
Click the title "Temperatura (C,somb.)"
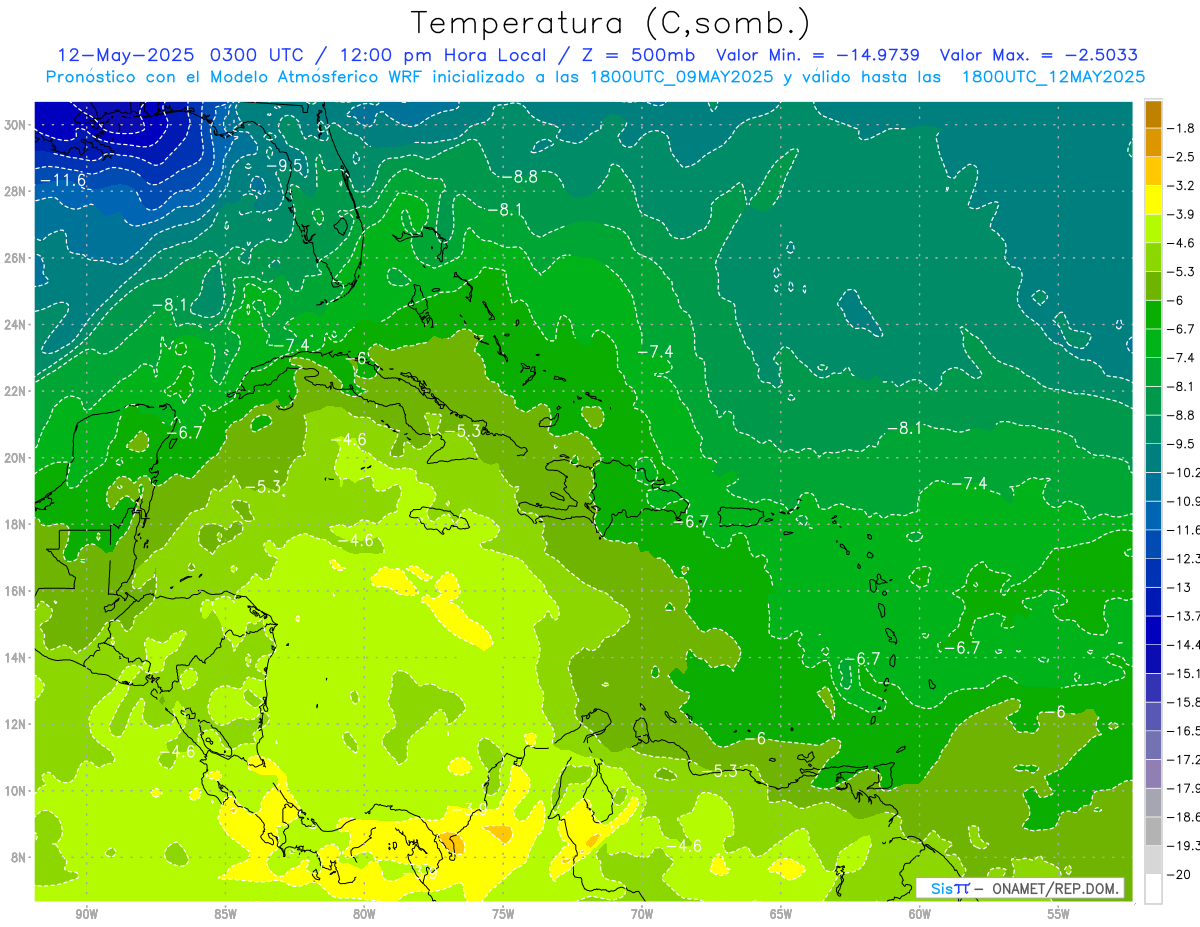(610, 23)
